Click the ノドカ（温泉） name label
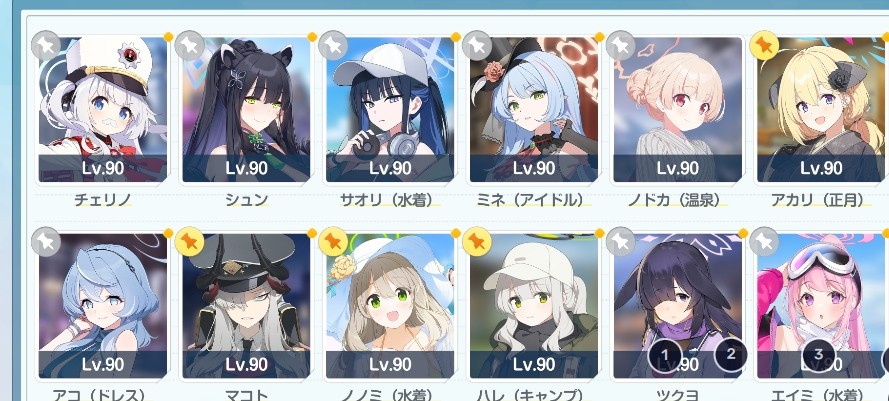The width and height of the screenshot is (889, 401). 674,200
